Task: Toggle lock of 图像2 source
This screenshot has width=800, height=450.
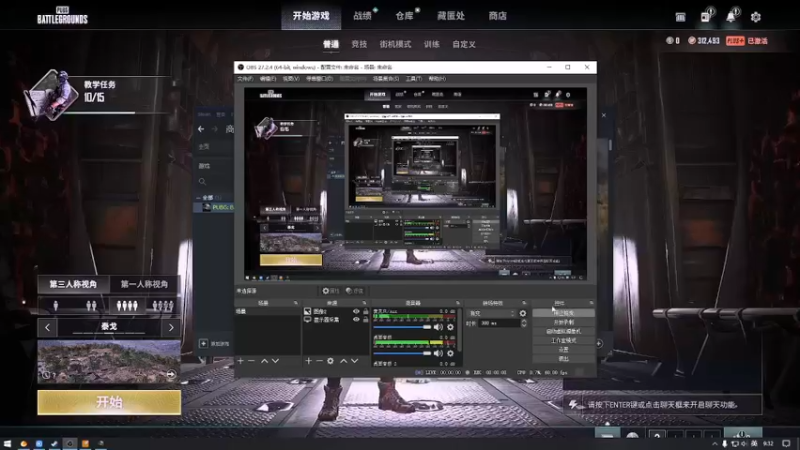Action: pos(365,311)
